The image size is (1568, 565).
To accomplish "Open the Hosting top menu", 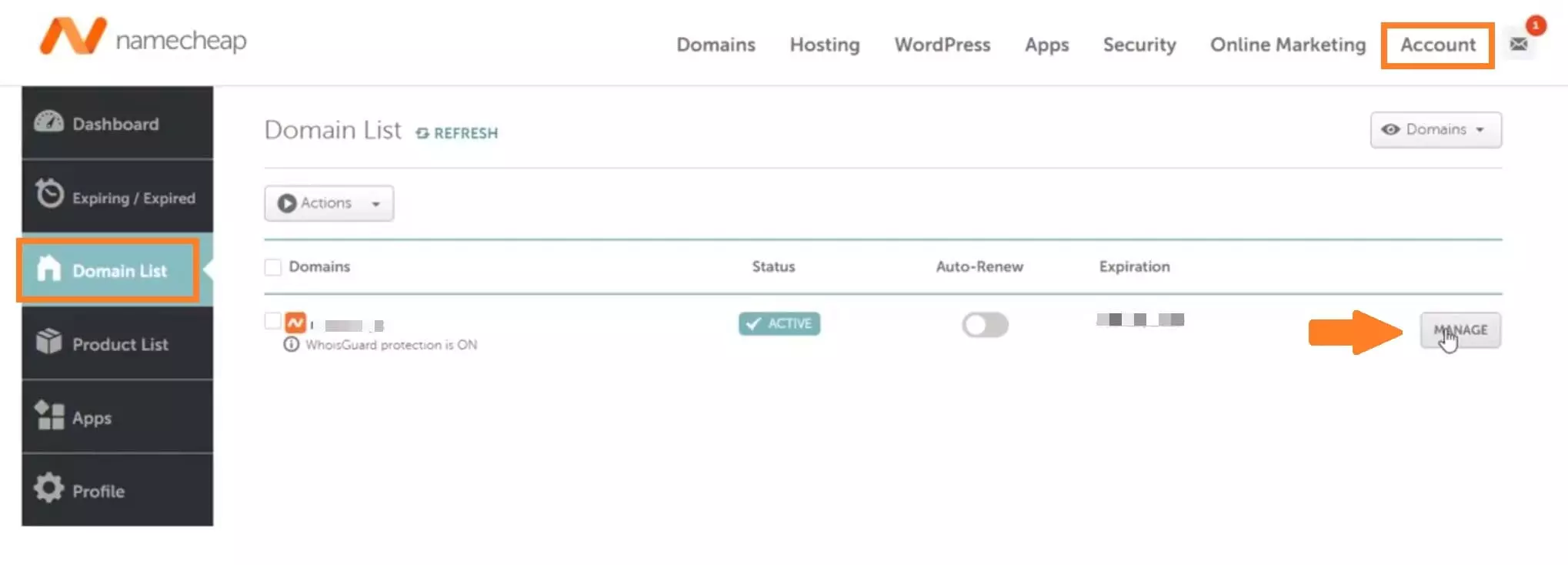I will (825, 45).
